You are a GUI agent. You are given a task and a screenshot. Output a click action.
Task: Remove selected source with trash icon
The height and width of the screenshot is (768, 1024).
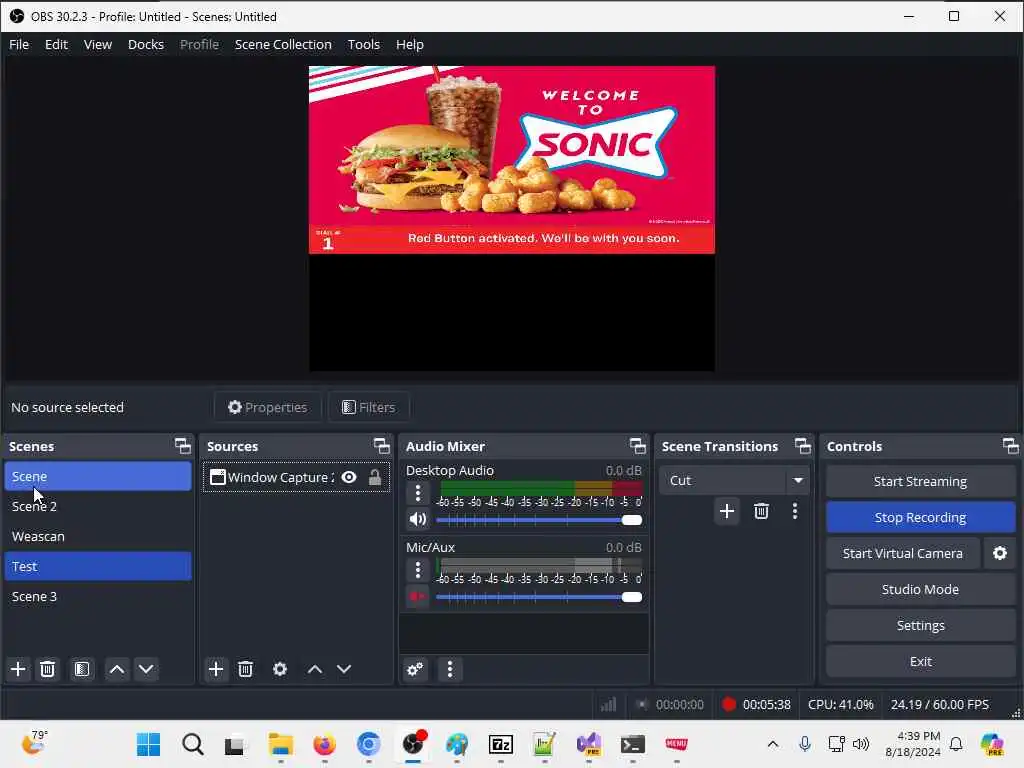246,669
